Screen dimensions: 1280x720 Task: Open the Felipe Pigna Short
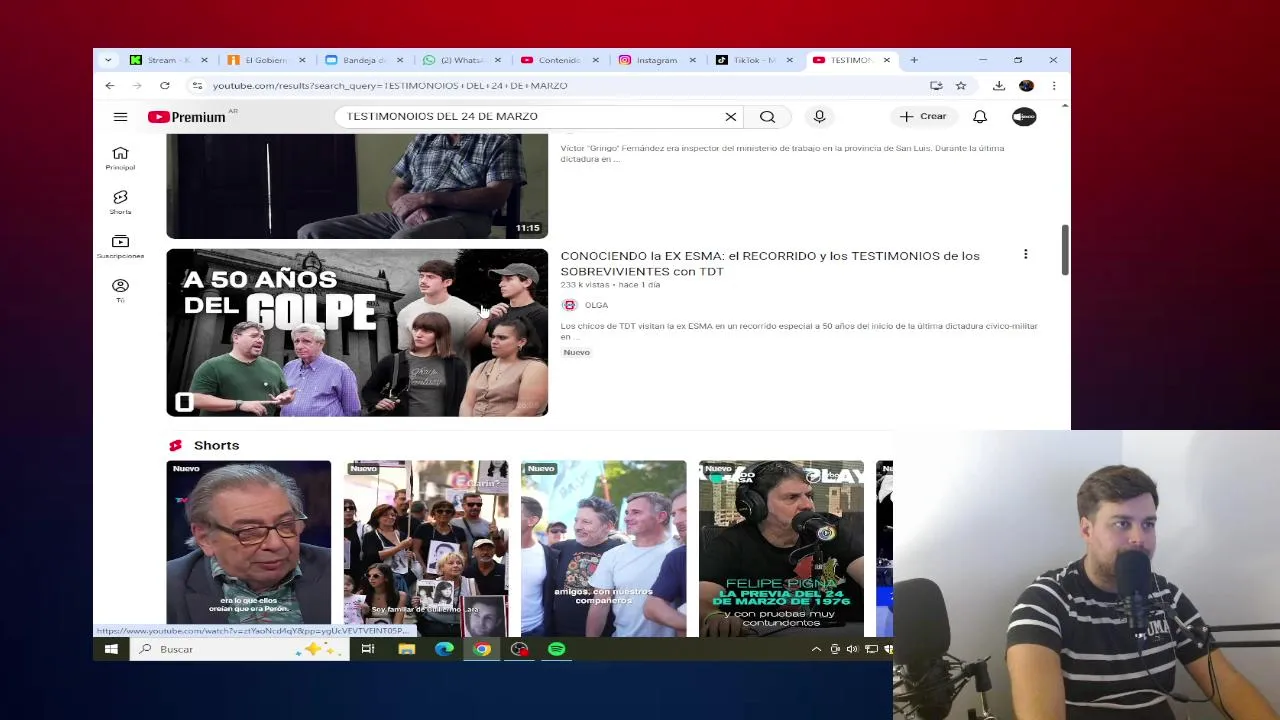[781, 548]
